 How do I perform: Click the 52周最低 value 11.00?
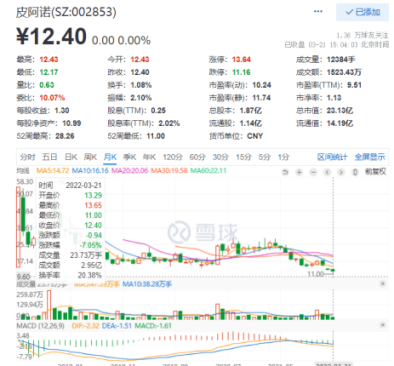point(155,136)
